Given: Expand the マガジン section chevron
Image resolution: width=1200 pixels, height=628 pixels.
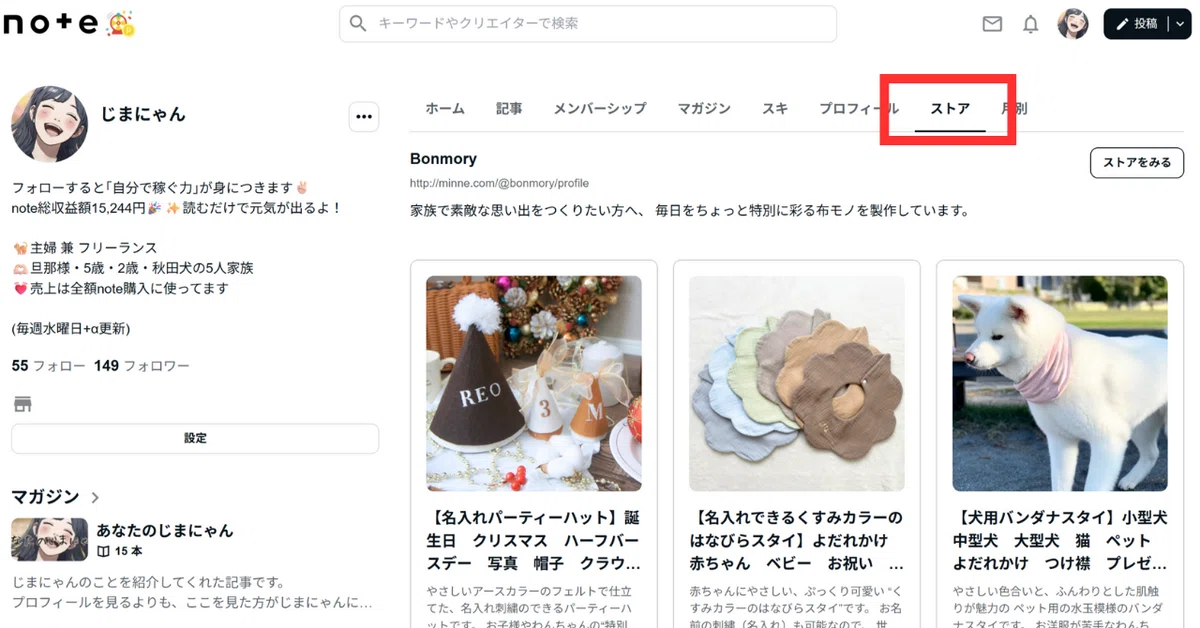Looking at the screenshot, I should click(x=95, y=497).
